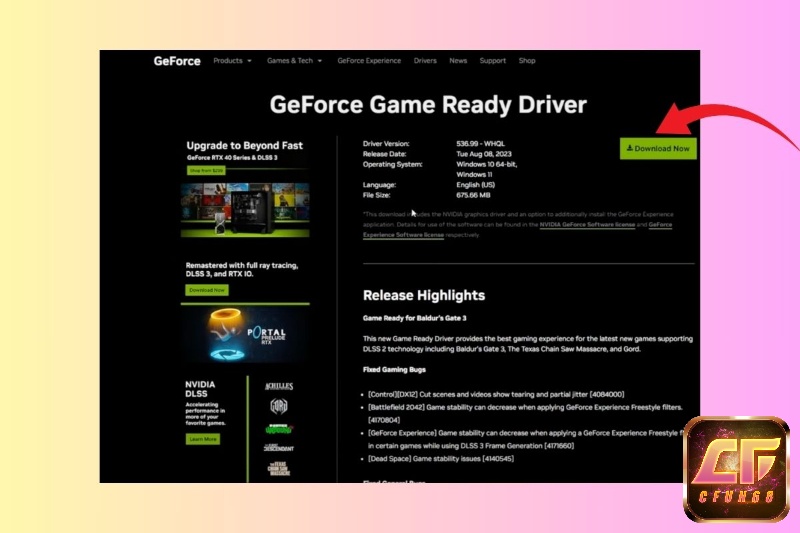Open the Portal Prelude RTX banner
This screenshot has width=800, height=533.
pyautogui.click(x=245, y=334)
